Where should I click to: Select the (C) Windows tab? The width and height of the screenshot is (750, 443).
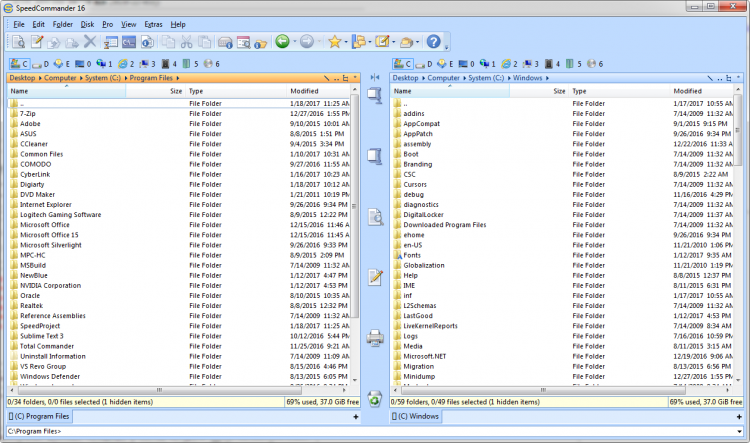click(415, 416)
